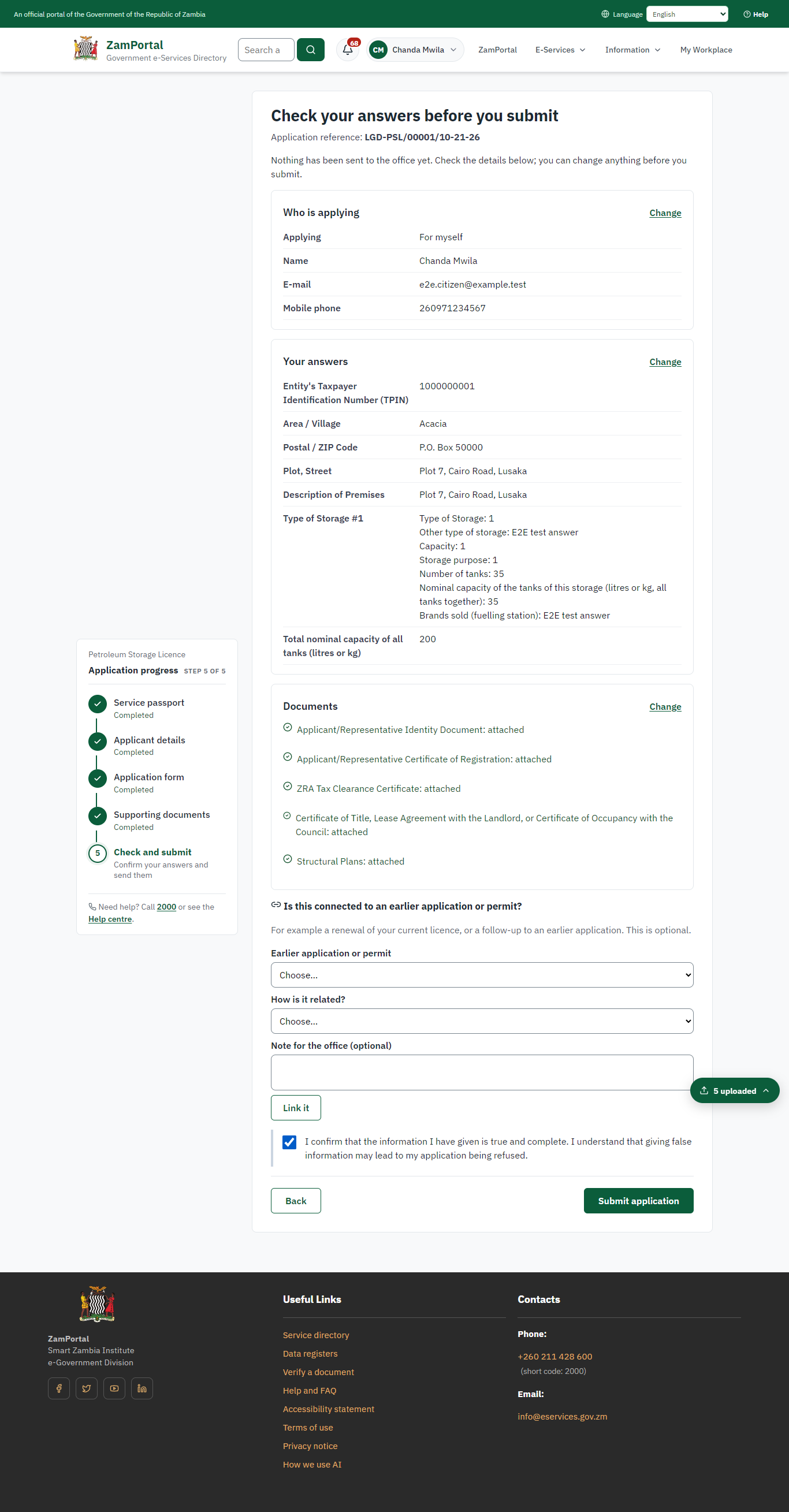The height and width of the screenshot is (1512, 789).
Task: Open the Language dropdown
Action: [x=687, y=14]
